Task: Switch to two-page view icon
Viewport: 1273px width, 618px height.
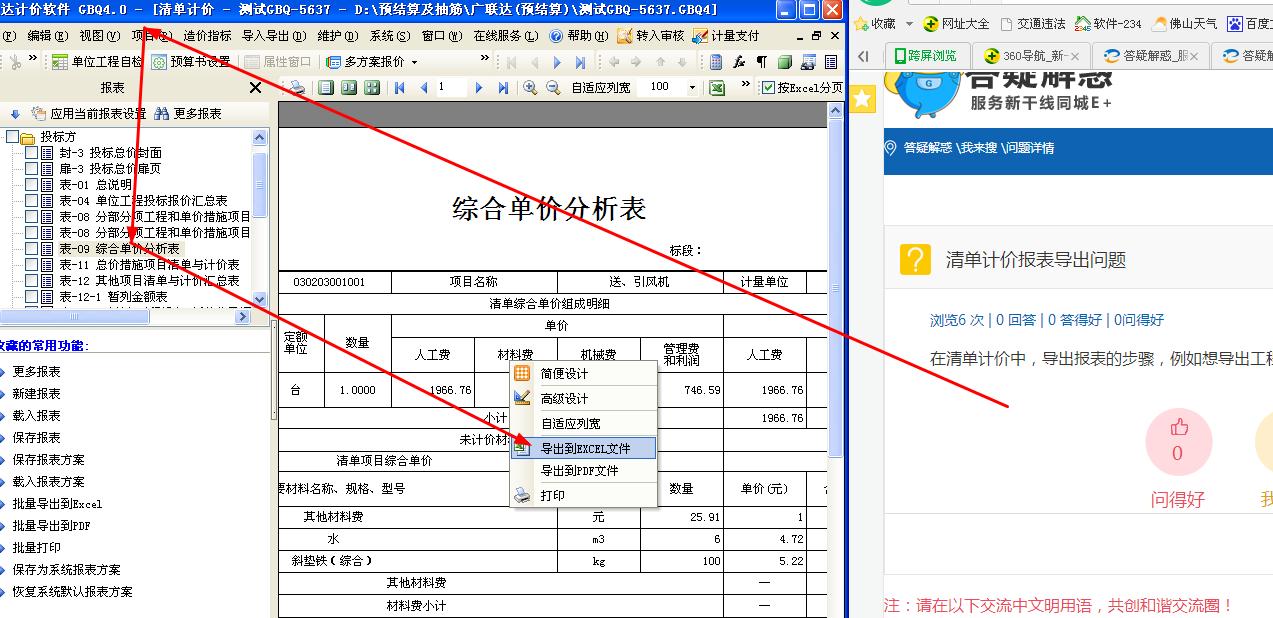Action: click(349, 88)
